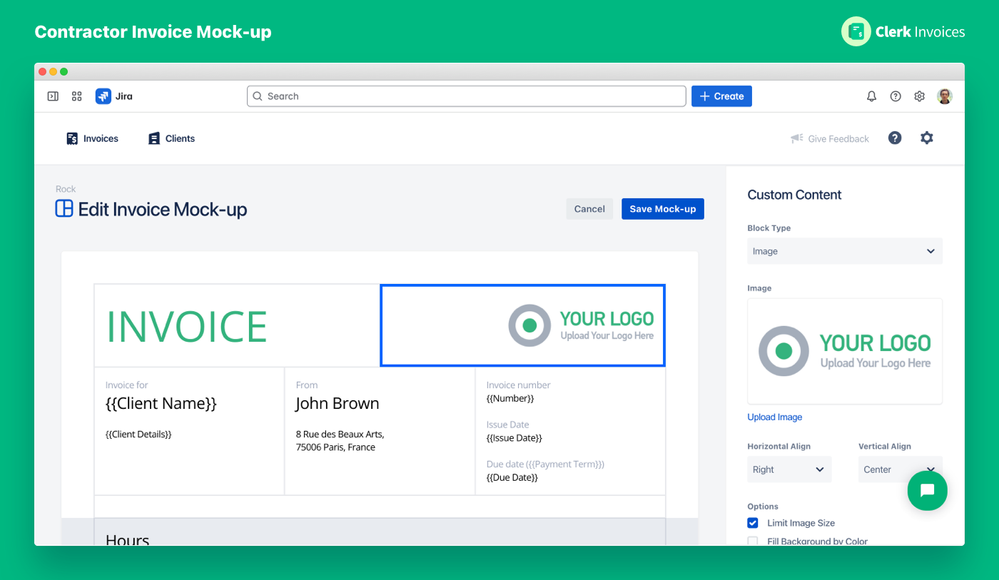Open the Block Type dropdown showing Image
Viewport: 999px width, 580px height.
tap(844, 251)
